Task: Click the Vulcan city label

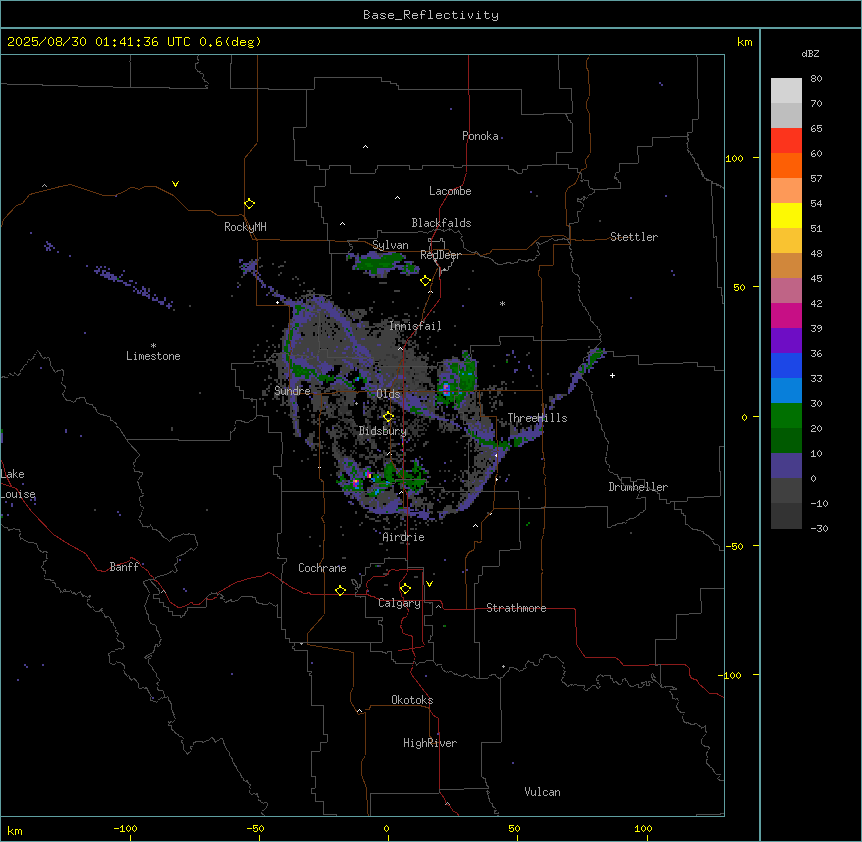Action: [x=543, y=792]
